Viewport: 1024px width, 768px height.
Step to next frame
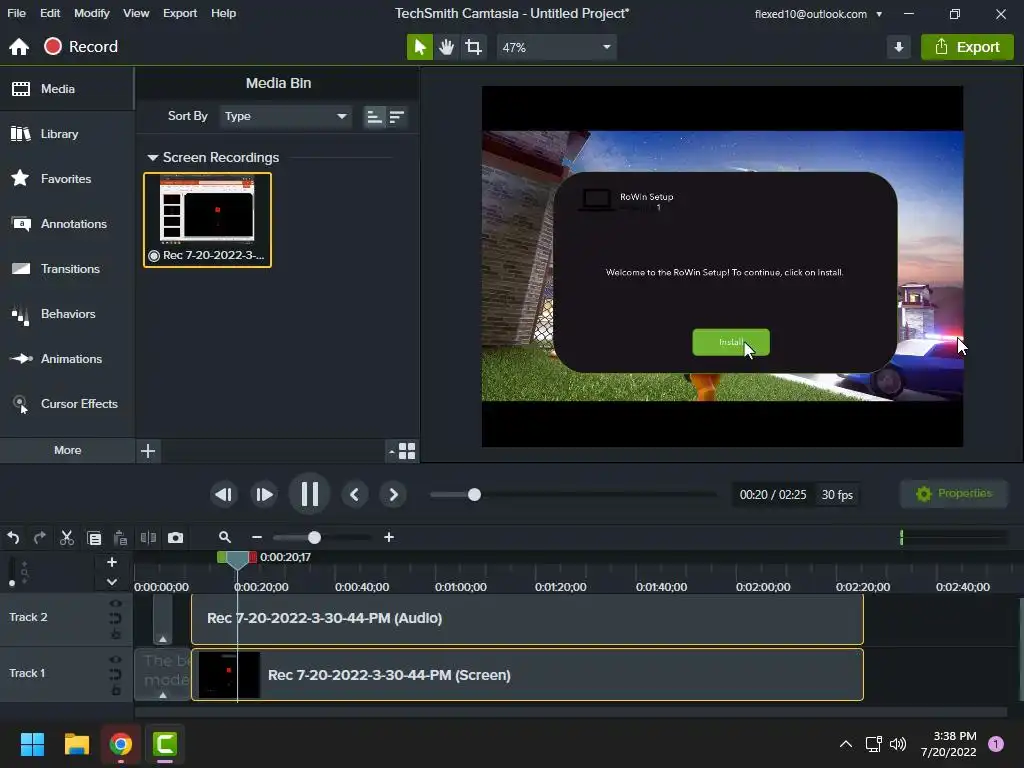pos(264,495)
